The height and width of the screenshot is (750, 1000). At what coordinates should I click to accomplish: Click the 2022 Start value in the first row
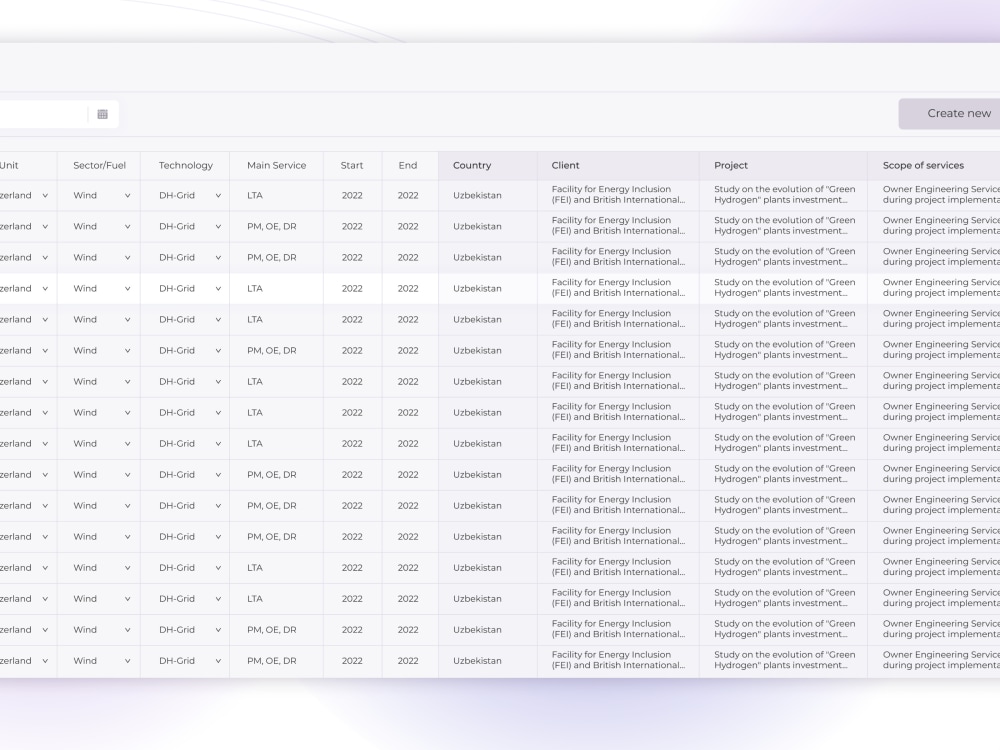(352, 195)
